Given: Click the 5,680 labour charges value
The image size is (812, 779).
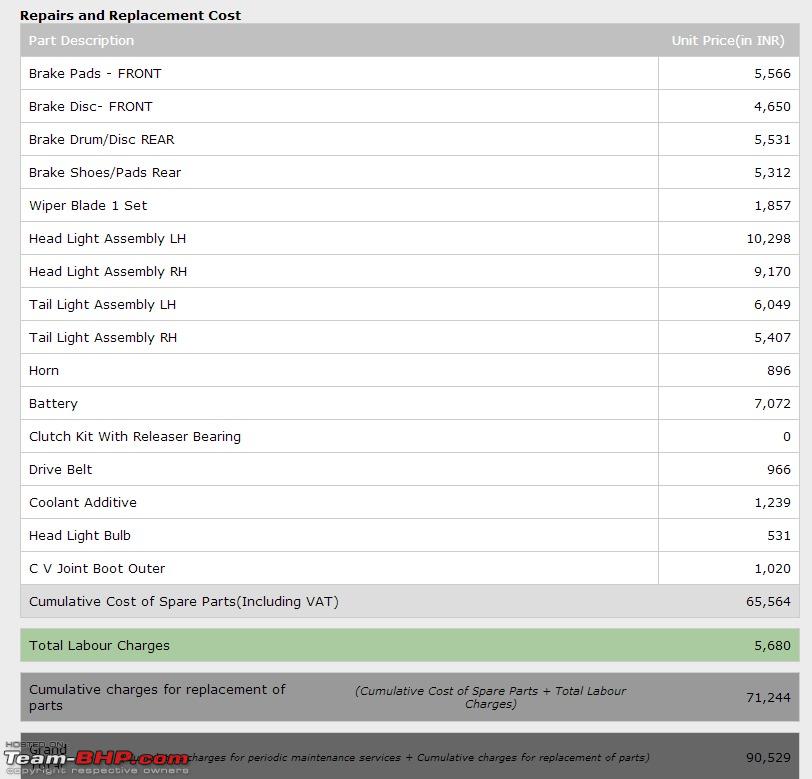Looking at the screenshot, I should tap(772, 646).
